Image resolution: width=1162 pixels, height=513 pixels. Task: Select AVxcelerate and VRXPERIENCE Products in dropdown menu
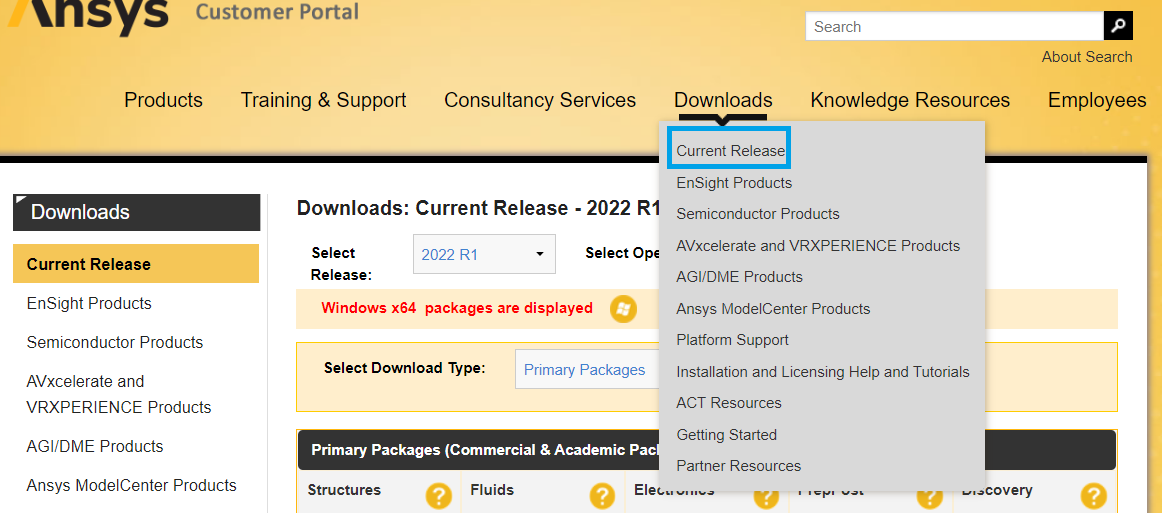click(x=818, y=245)
